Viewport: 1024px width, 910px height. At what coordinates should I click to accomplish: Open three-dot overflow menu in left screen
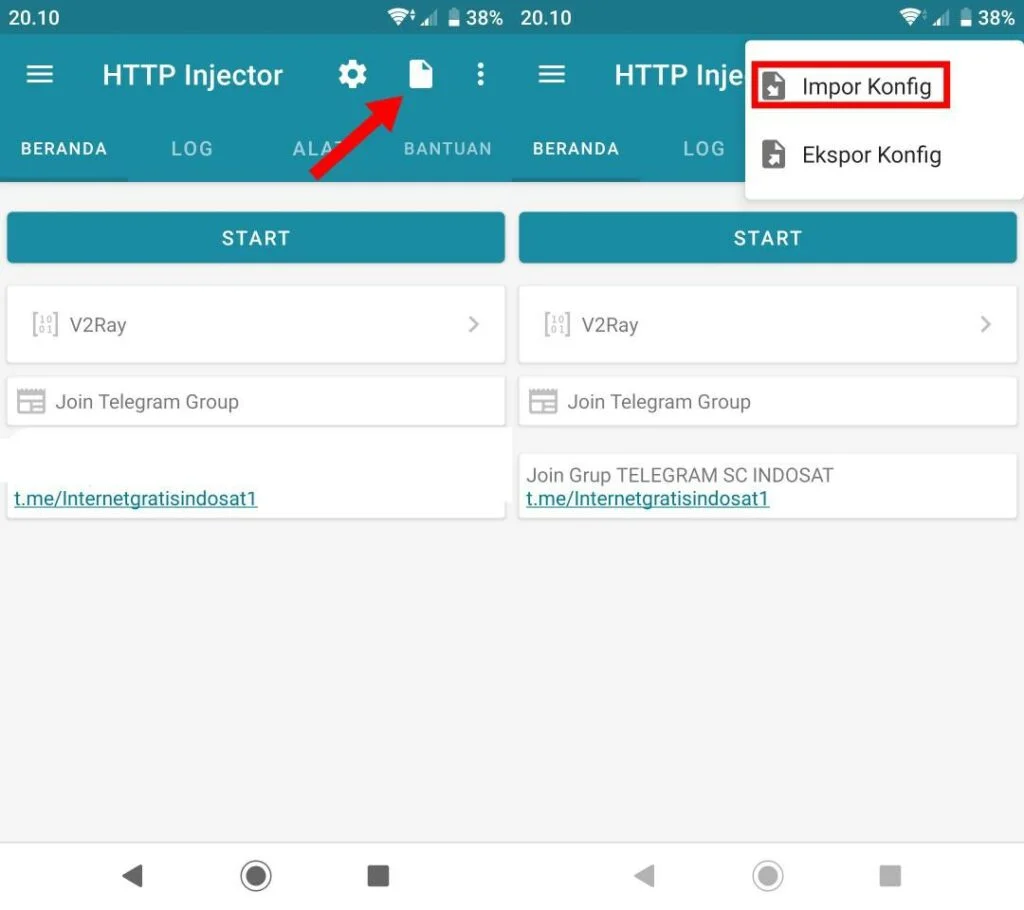481,74
